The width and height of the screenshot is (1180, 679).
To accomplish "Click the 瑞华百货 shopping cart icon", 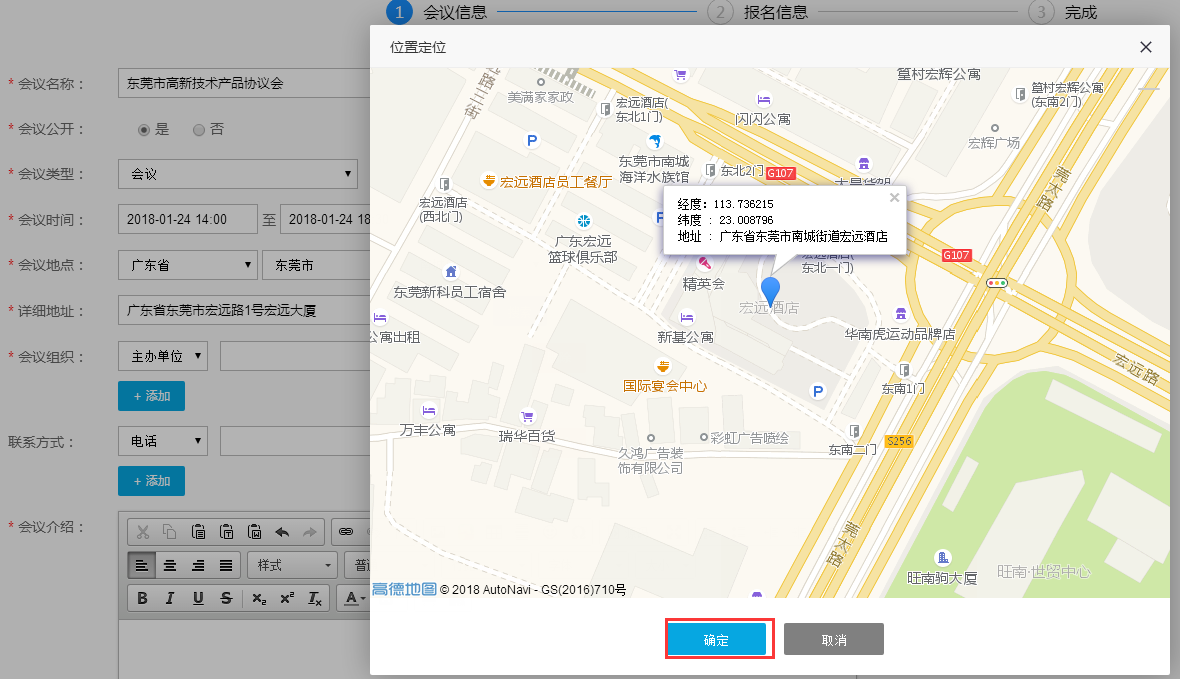I will [527, 416].
